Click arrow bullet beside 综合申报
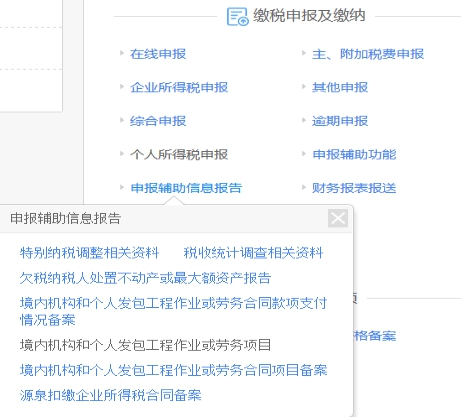The image size is (461, 417). pyautogui.click(x=122, y=120)
